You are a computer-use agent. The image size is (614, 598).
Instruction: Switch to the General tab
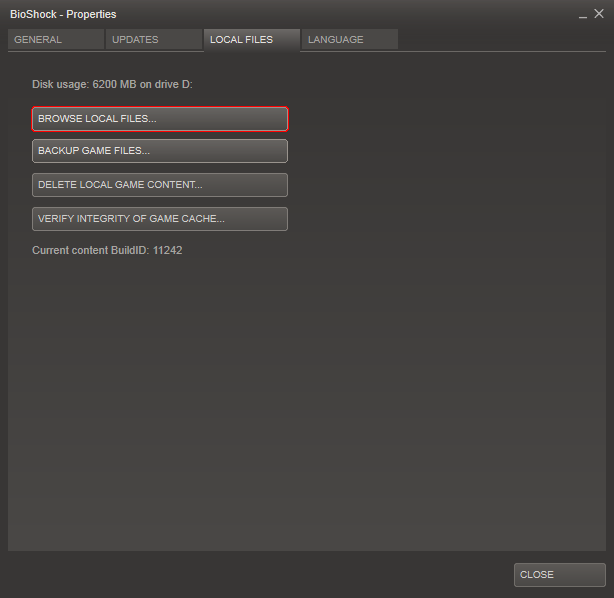click(x=56, y=39)
